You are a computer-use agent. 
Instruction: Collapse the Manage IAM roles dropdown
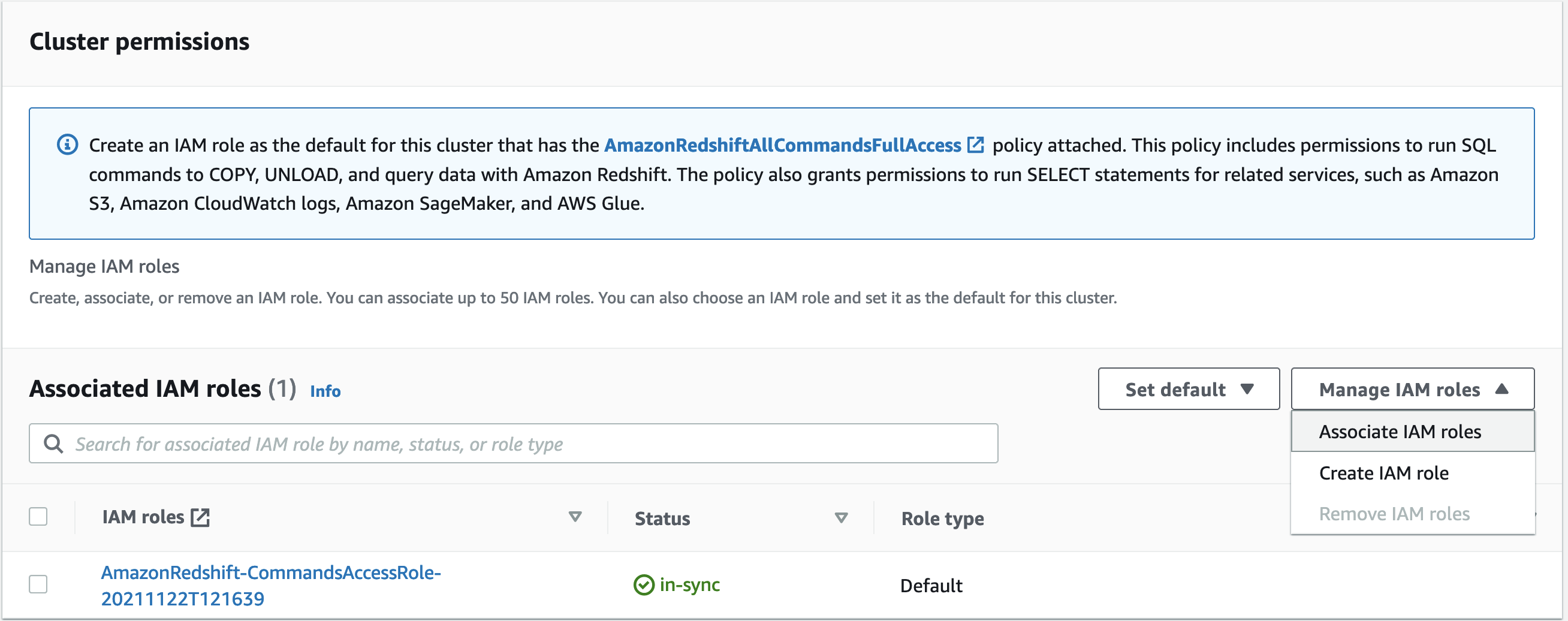tap(1412, 389)
